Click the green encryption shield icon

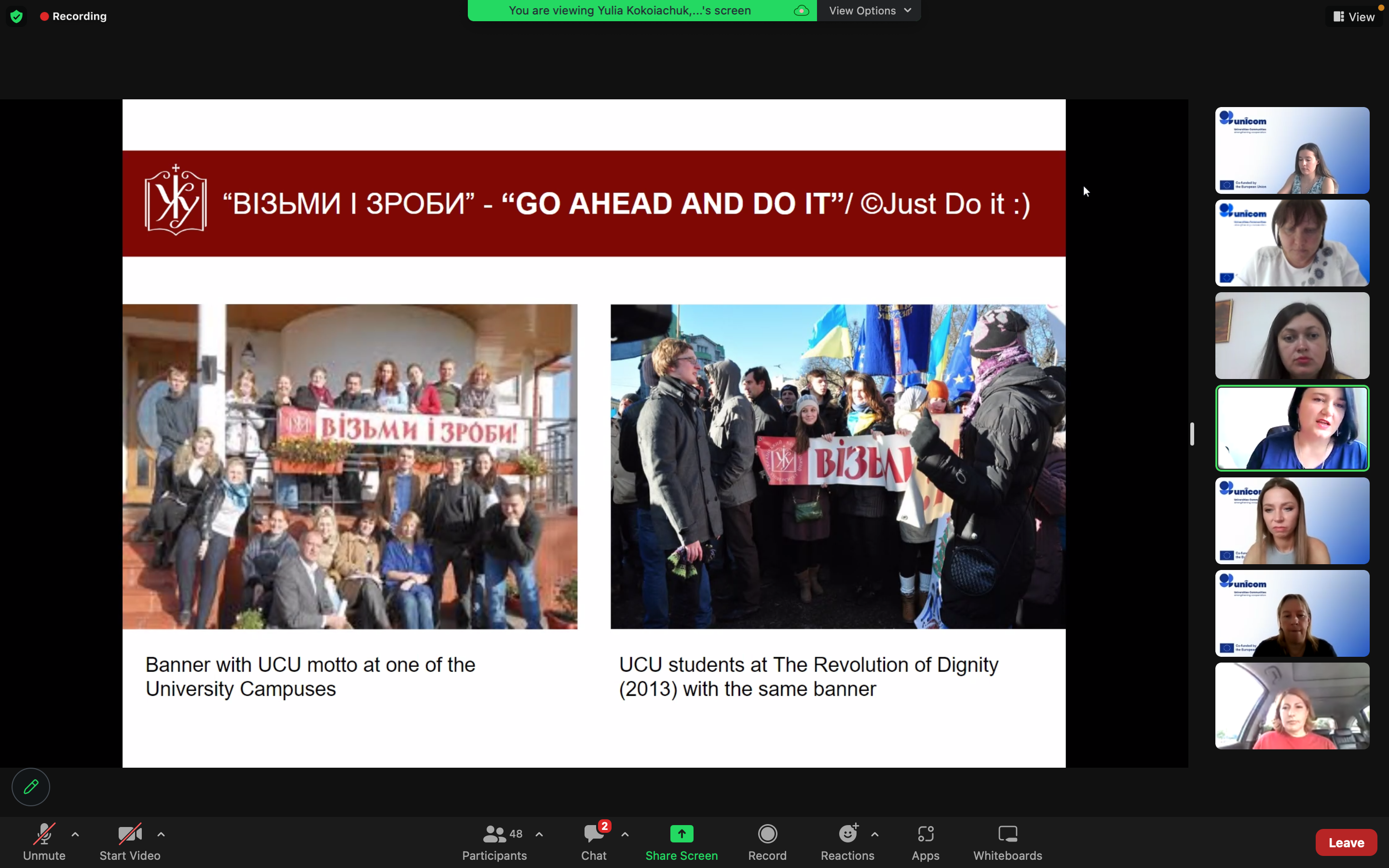coord(16,16)
